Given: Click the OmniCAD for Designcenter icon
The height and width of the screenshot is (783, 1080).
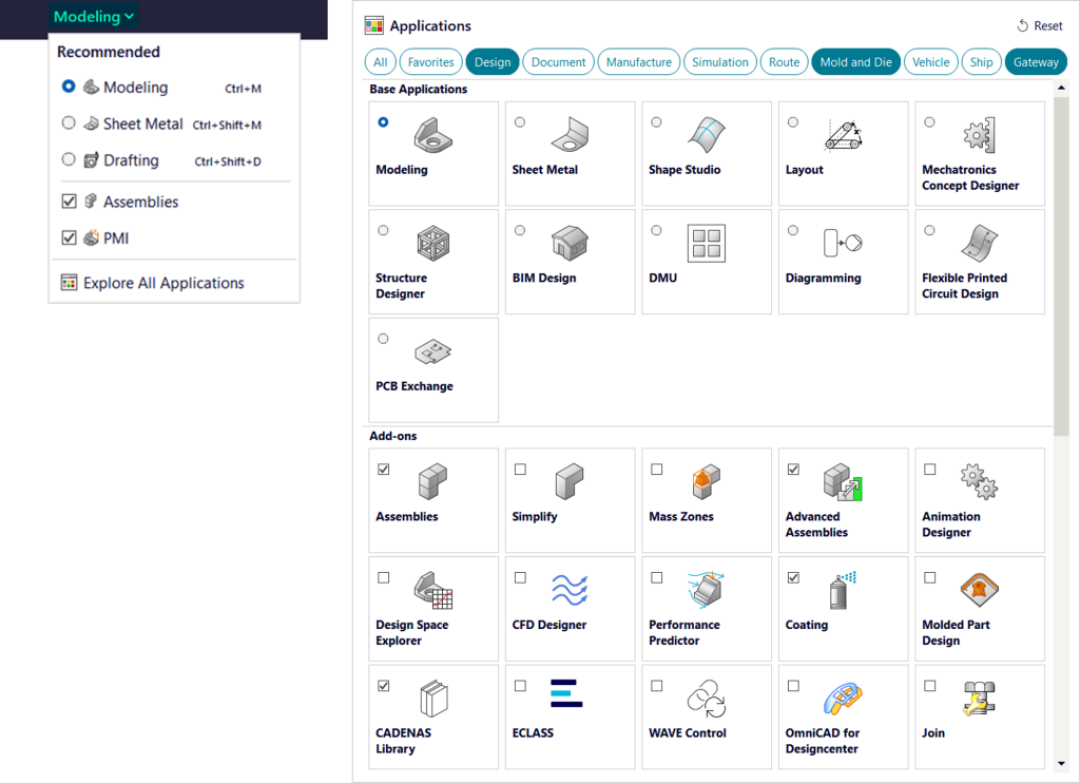Looking at the screenshot, I should click(x=843, y=698).
